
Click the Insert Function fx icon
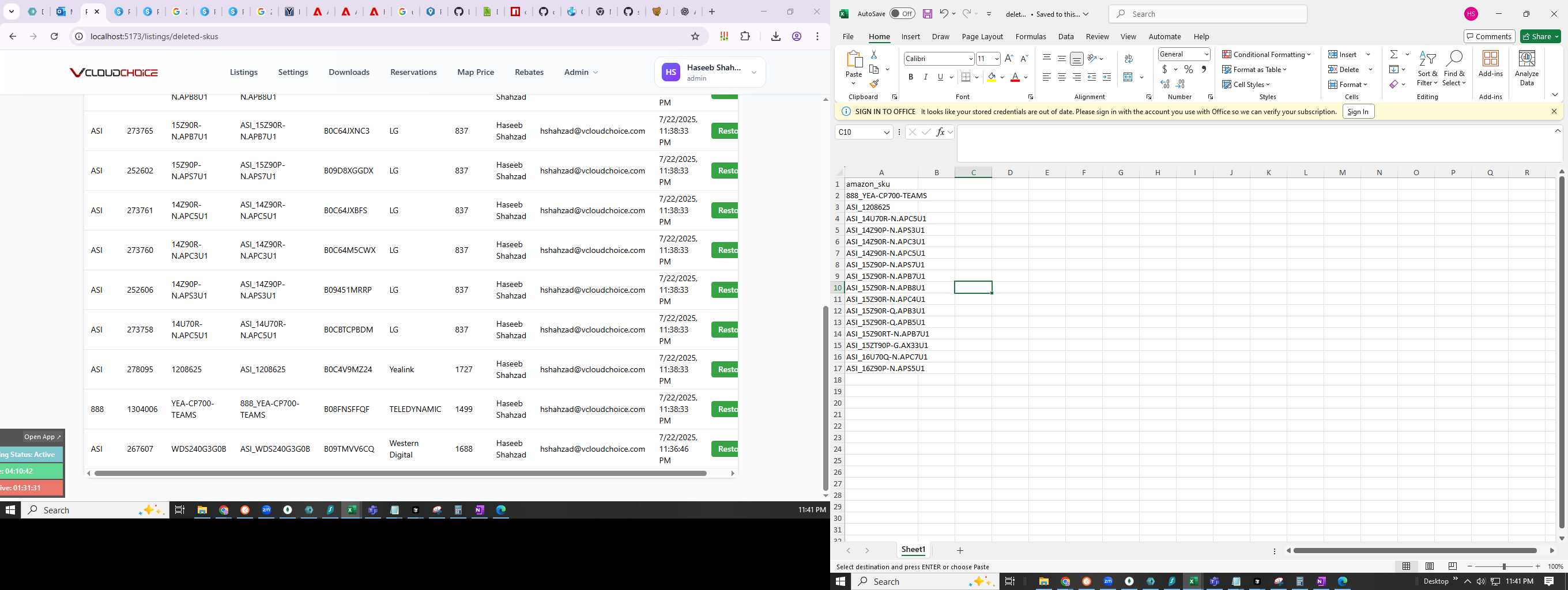[x=940, y=132]
